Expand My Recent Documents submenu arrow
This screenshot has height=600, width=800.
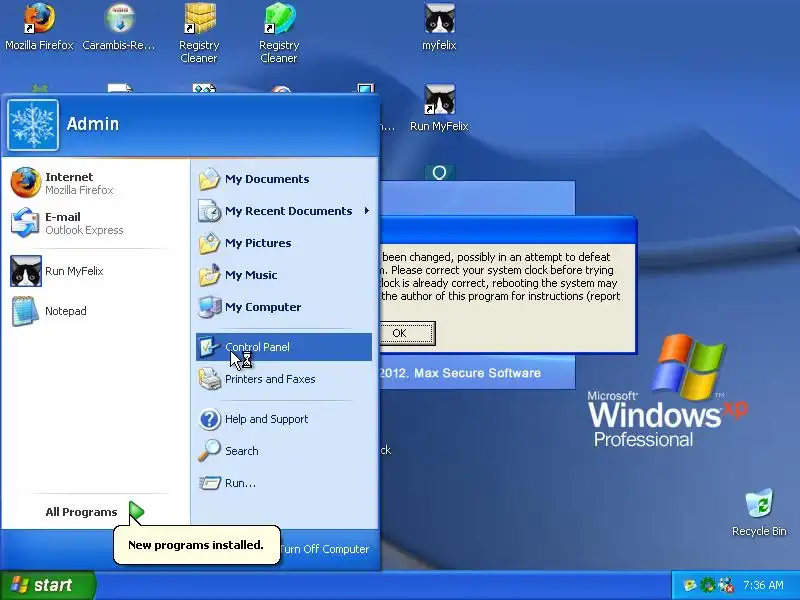(366, 211)
